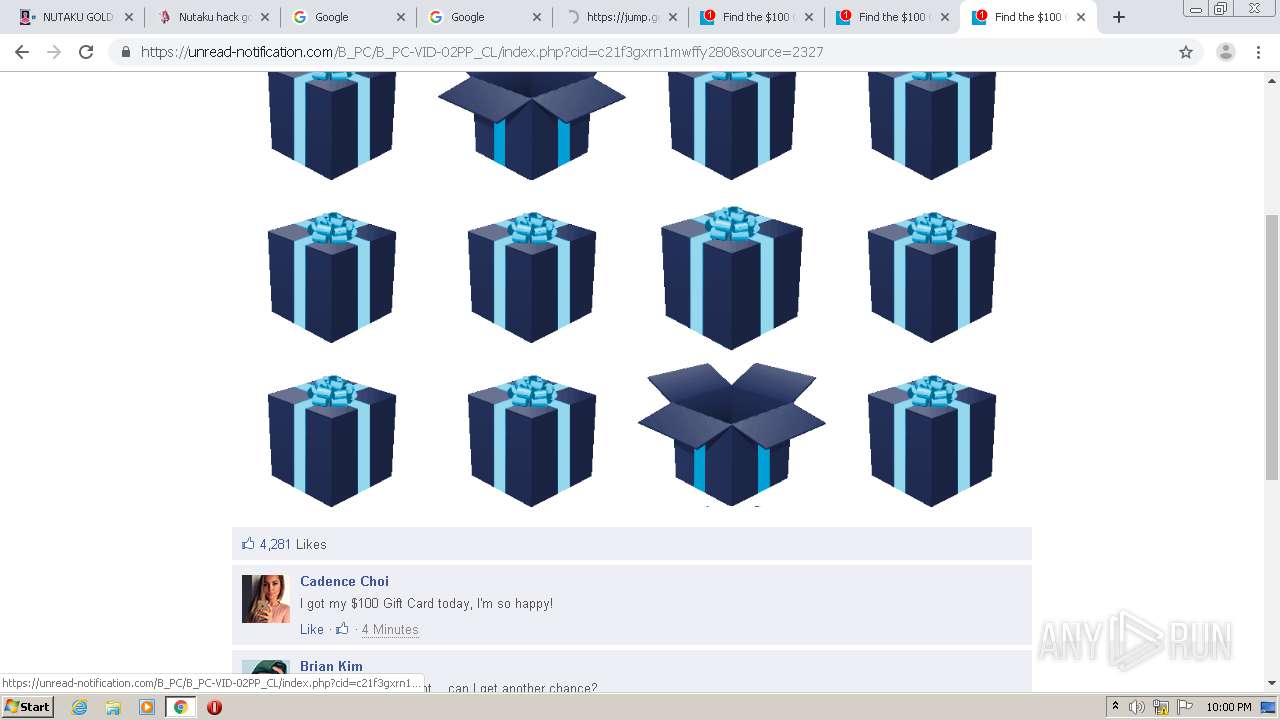Bookmark this page with the star icon
Viewport: 1280px width, 720px height.
pyautogui.click(x=1186, y=52)
